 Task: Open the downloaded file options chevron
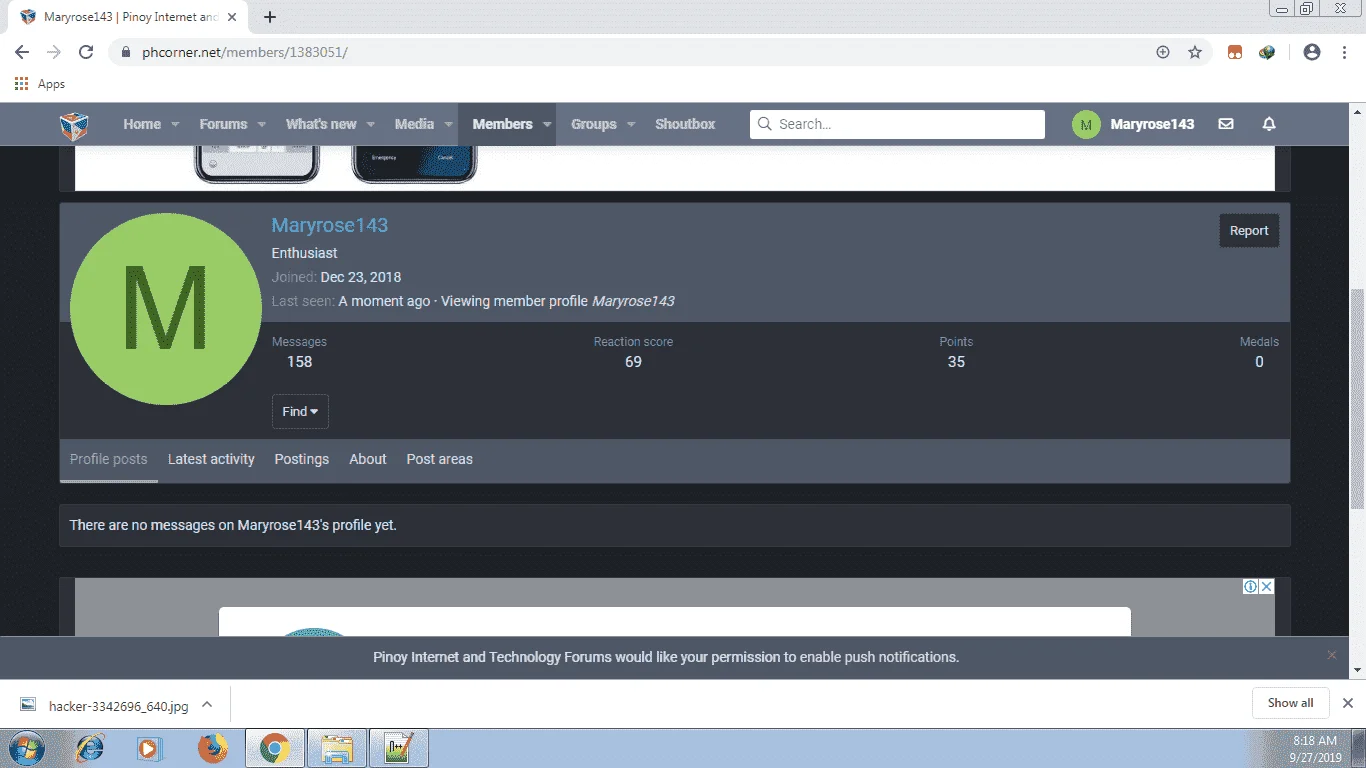click(207, 704)
